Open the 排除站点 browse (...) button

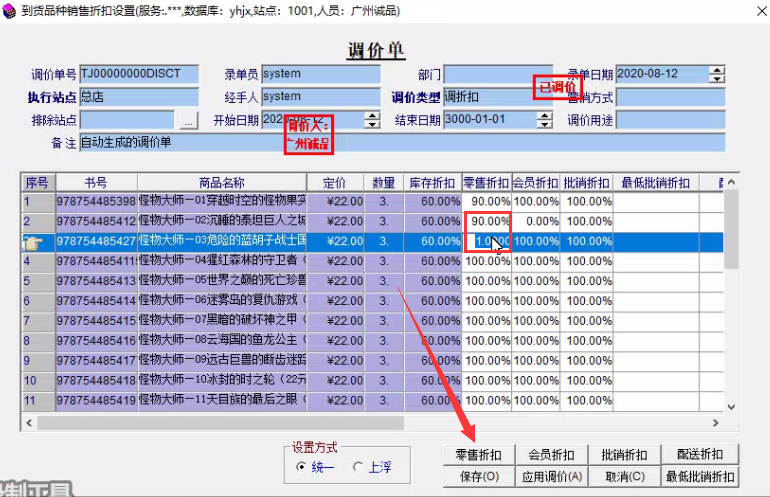(x=189, y=120)
